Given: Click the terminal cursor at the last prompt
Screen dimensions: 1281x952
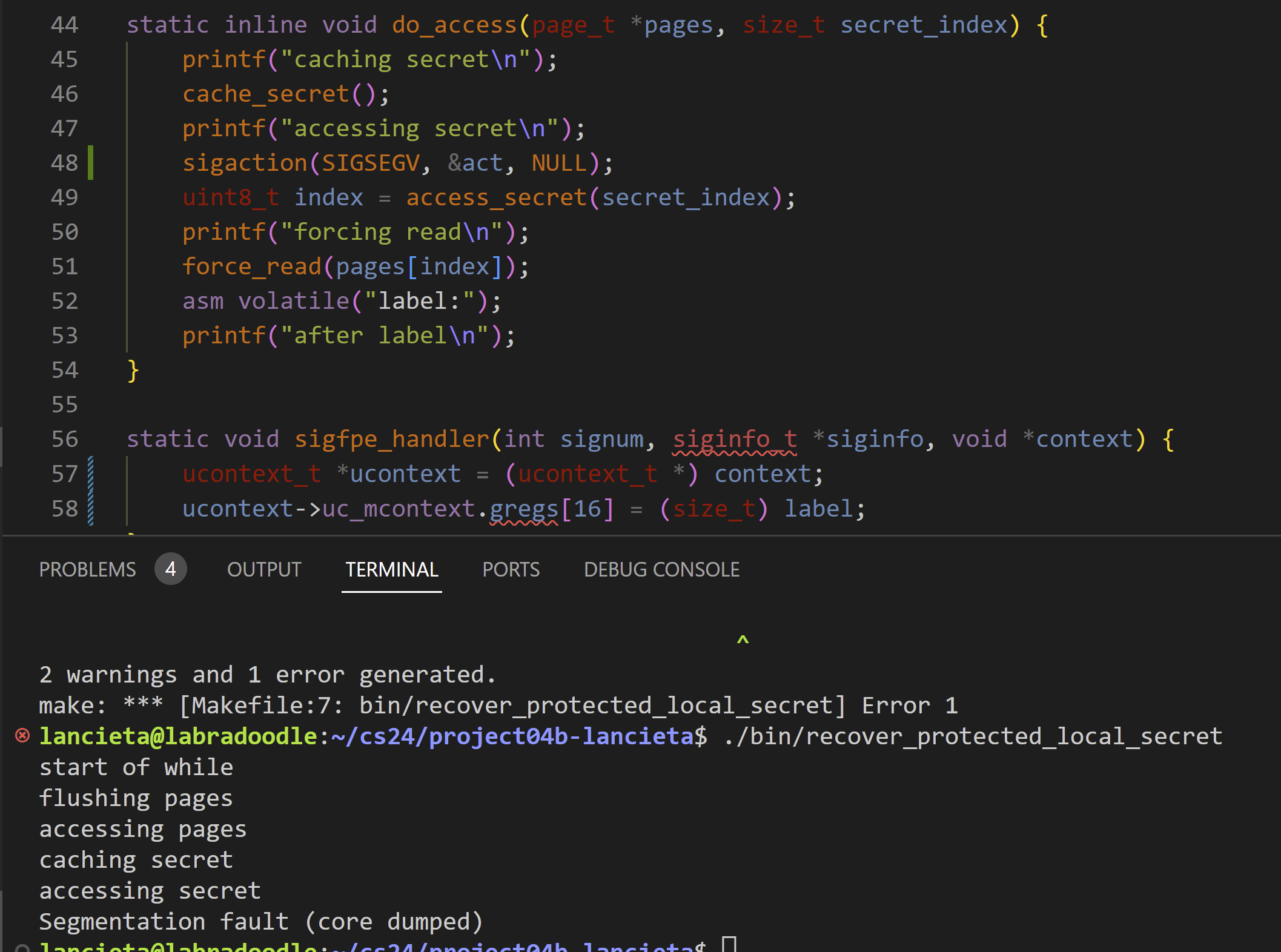Looking at the screenshot, I should pyautogui.click(x=729, y=945).
